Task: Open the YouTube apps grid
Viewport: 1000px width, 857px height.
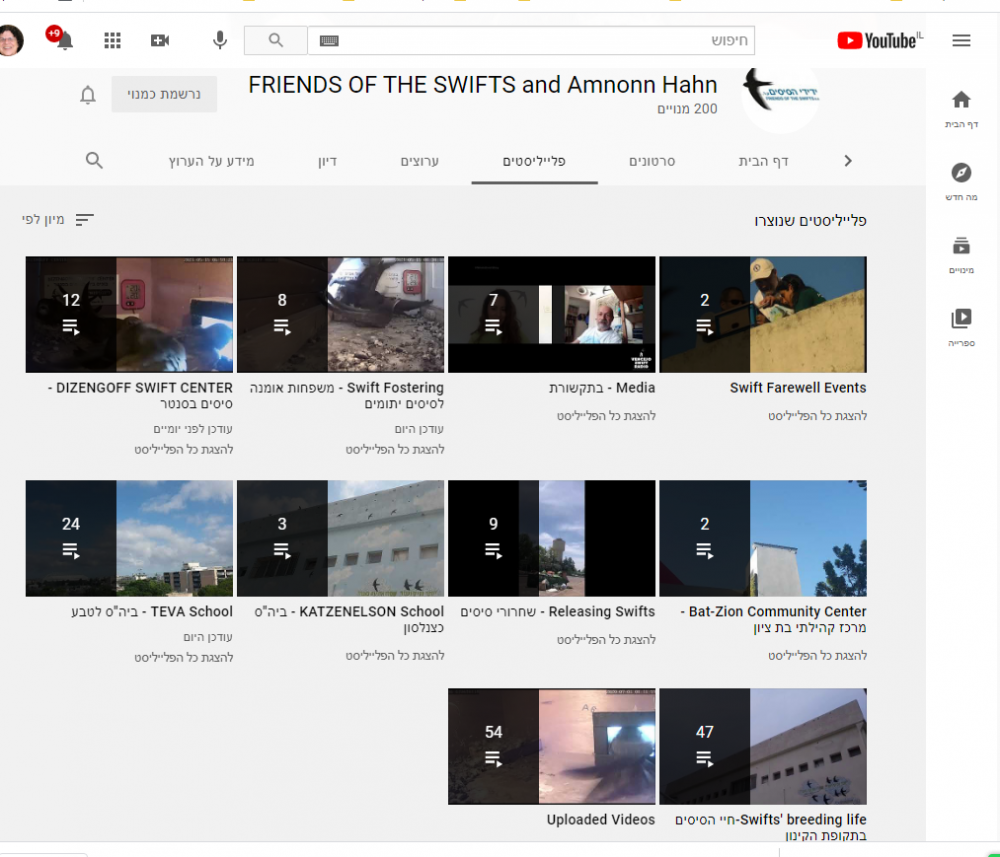Action: [x=112, y=40]
